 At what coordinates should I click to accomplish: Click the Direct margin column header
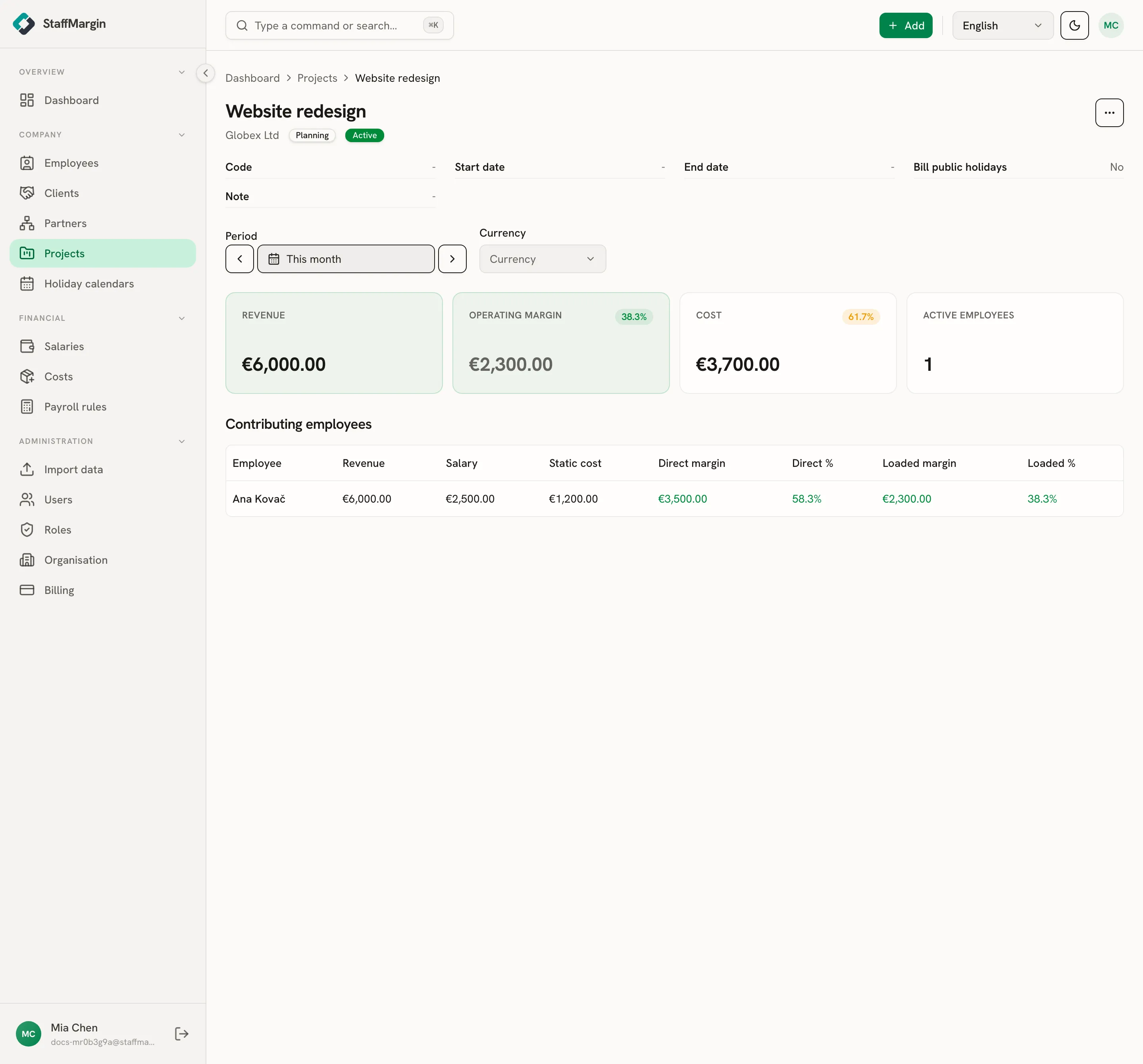691,463
